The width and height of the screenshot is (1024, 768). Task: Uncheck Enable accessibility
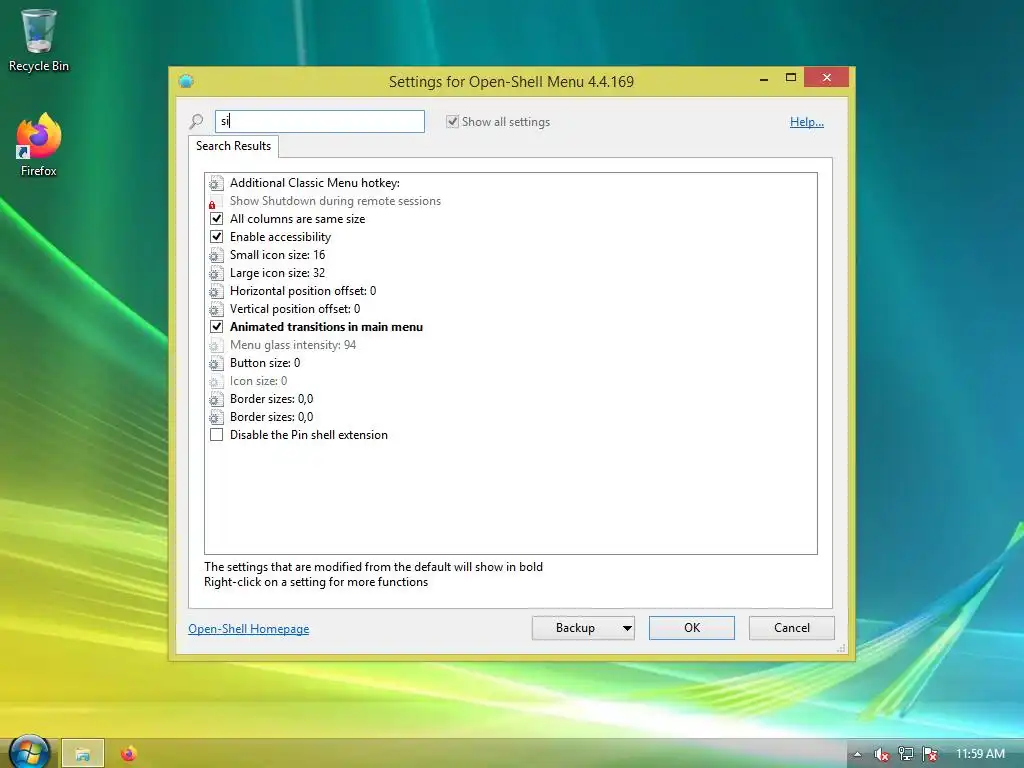click(x=216, y=237)
